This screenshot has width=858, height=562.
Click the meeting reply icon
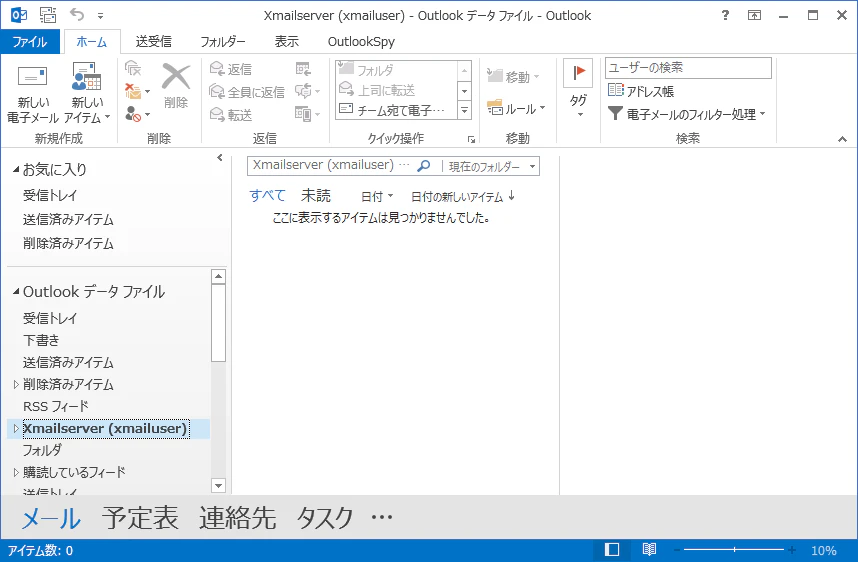click(x=303, y=68)
